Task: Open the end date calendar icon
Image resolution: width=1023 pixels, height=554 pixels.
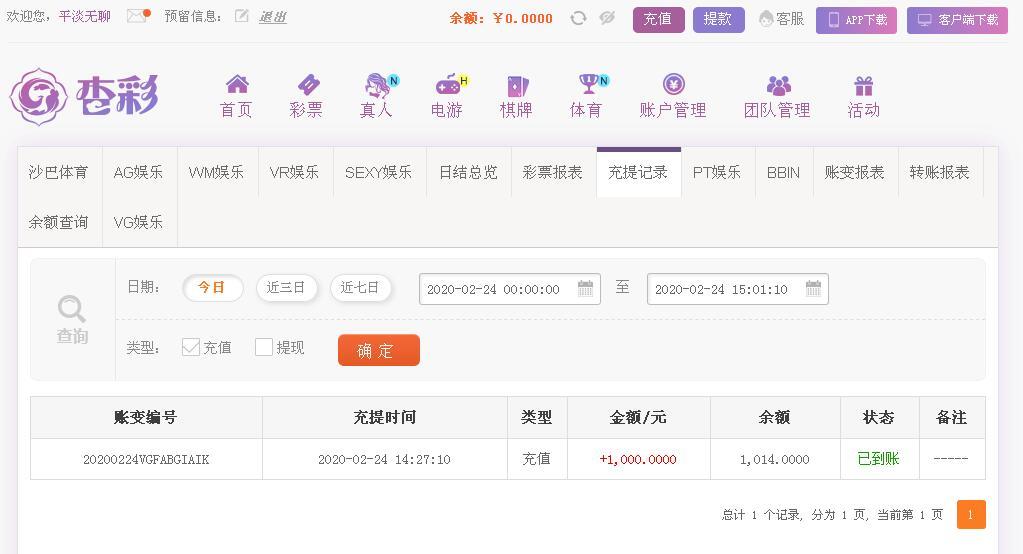Action: pos(813,288)
